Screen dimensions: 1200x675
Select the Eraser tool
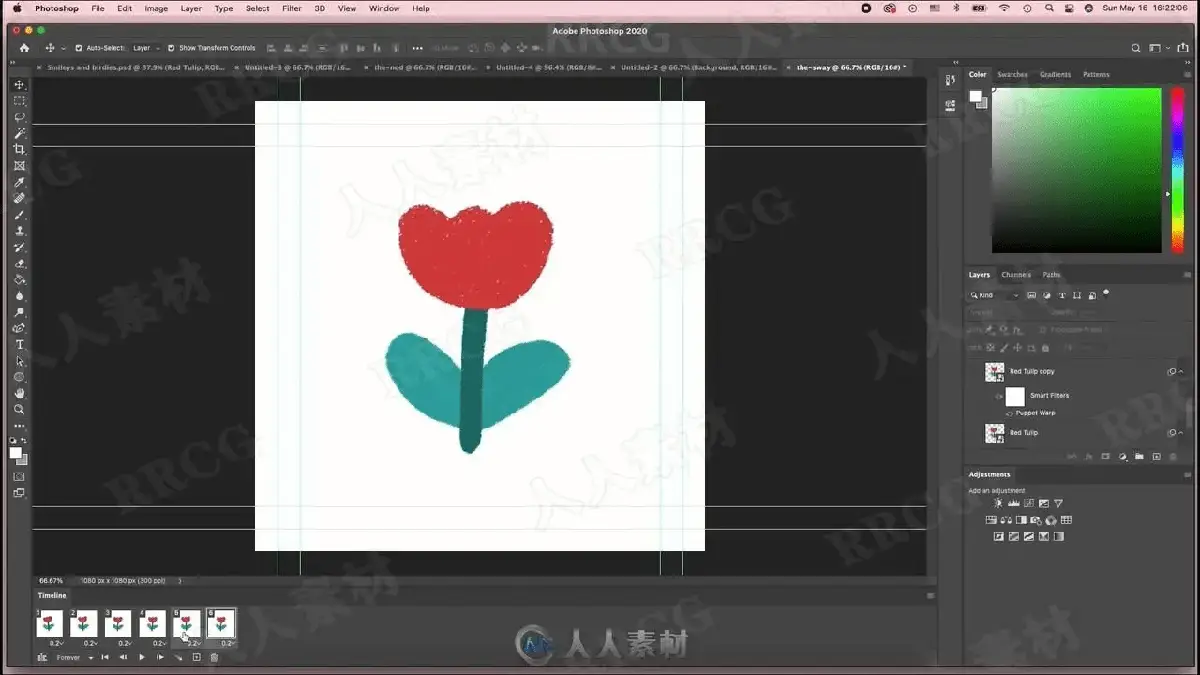coord(19,264)
